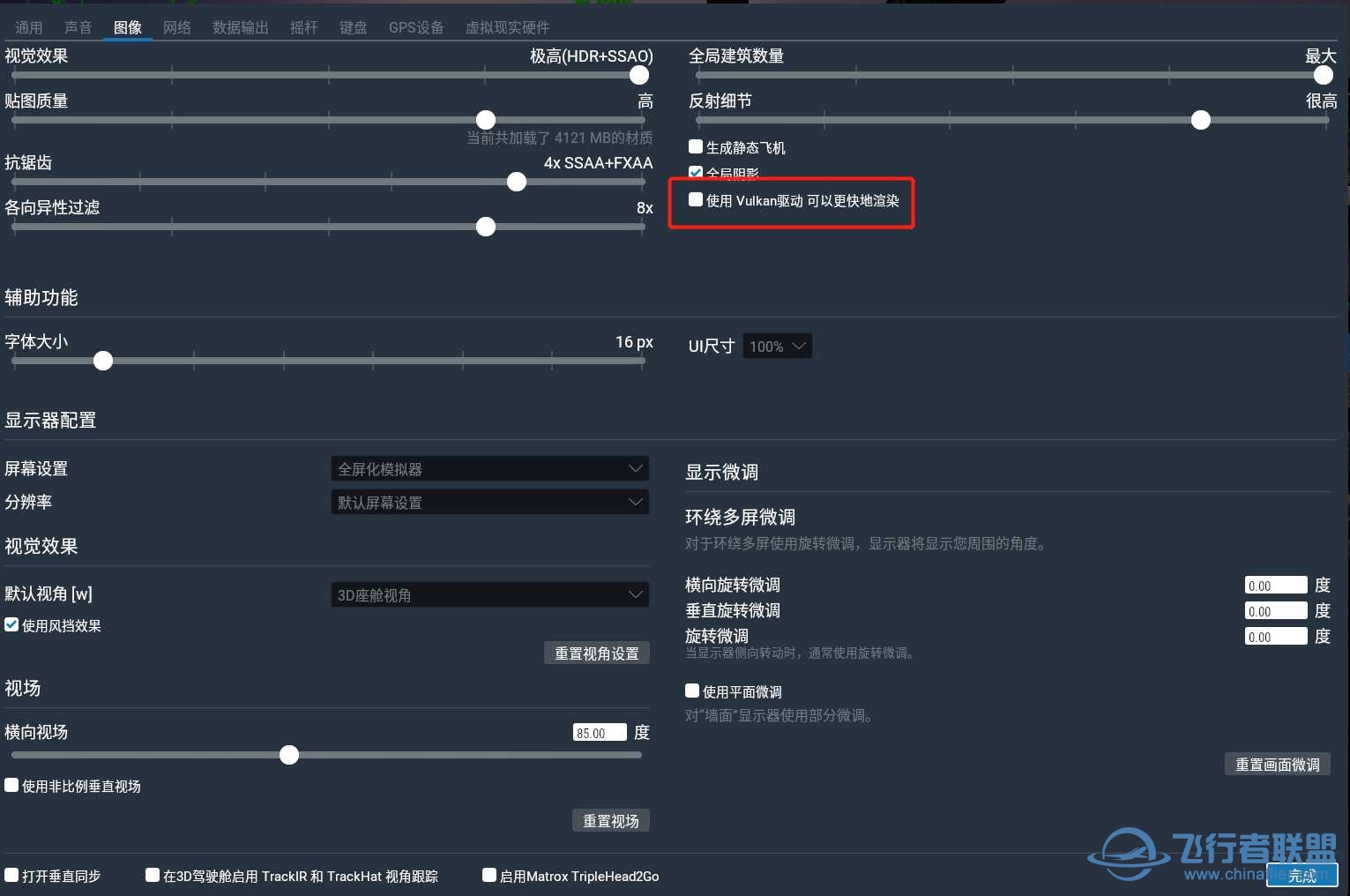1350x896 pixels.
Task: Toggle the 全局阴影 checkbox
Action: point(696,172)
